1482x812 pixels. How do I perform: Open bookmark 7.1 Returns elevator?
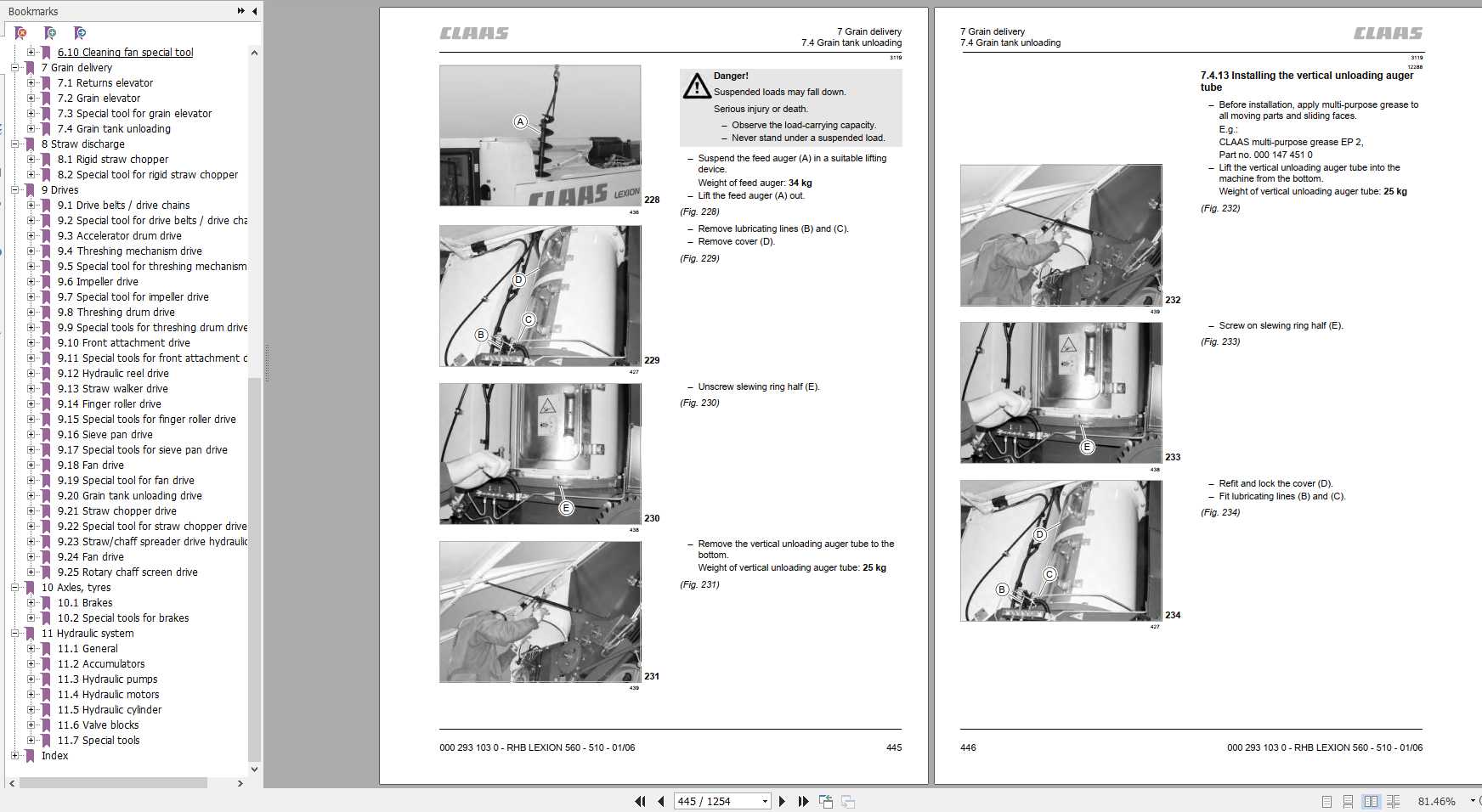tap(105, 83)
